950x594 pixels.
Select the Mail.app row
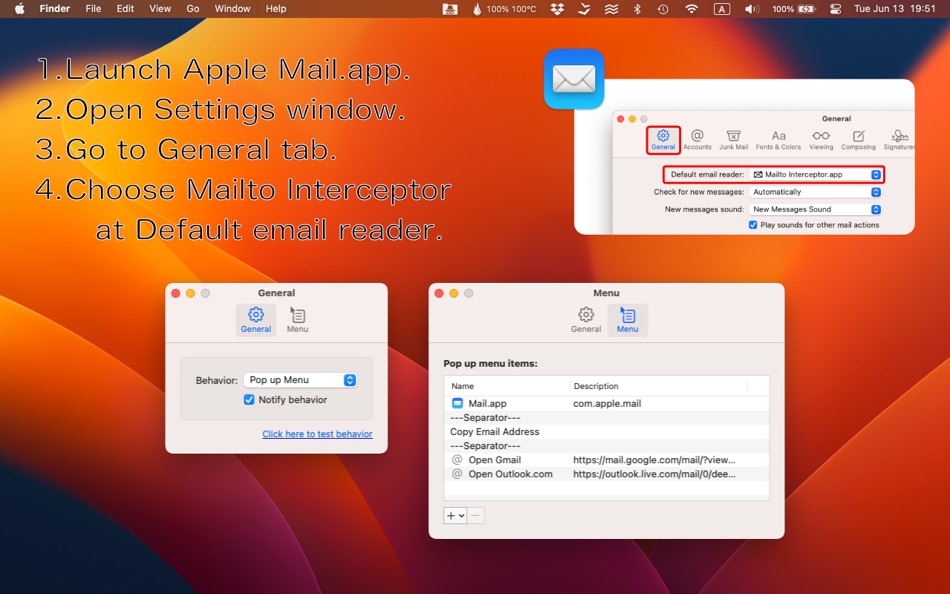coord(606,404)
